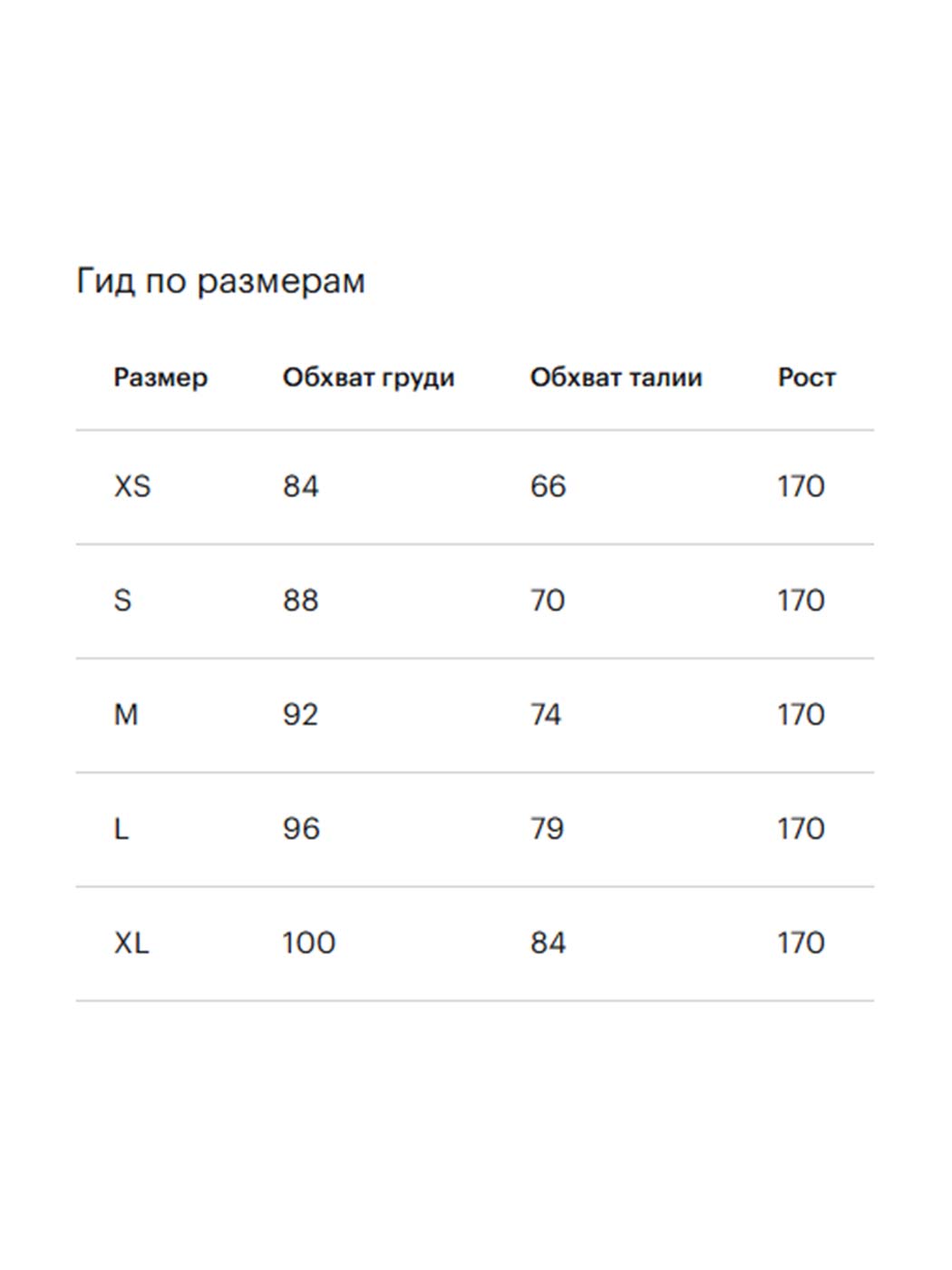Click the "Рост" column header

click(806, 377)
